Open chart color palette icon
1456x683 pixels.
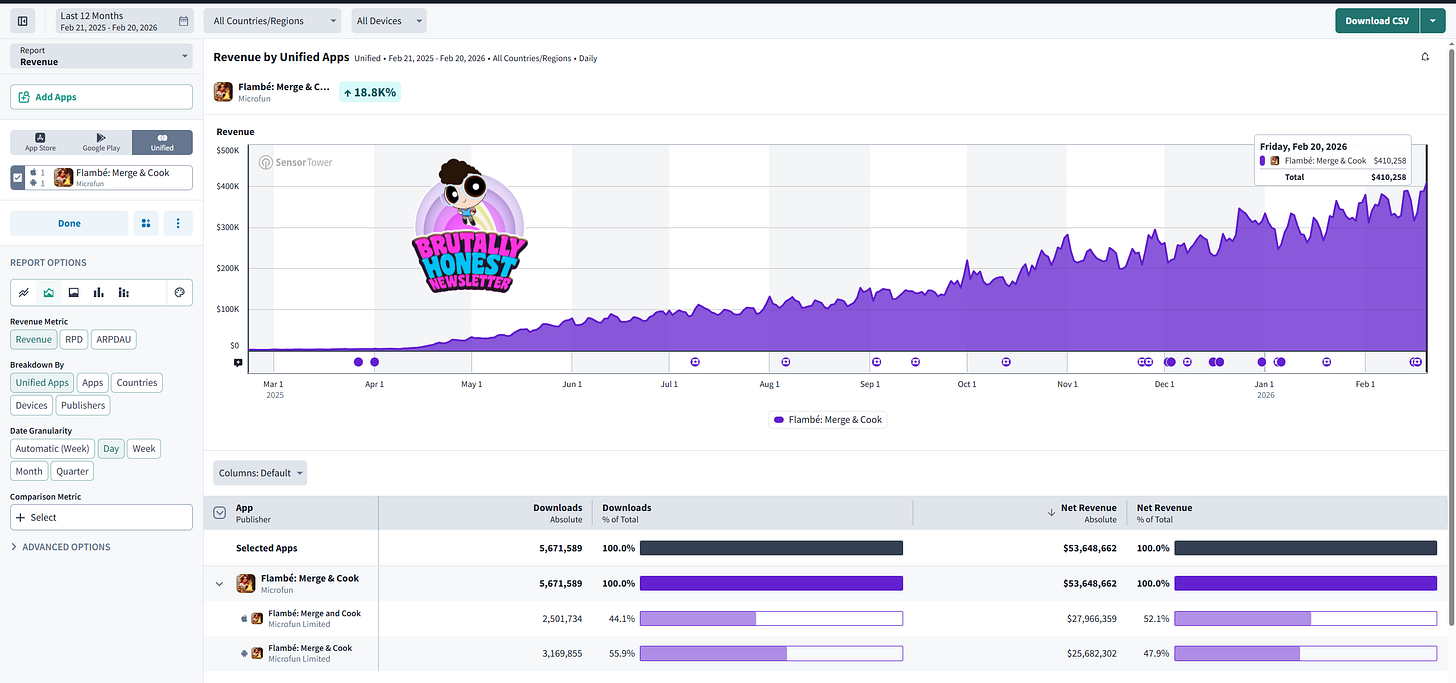(179, 293)
